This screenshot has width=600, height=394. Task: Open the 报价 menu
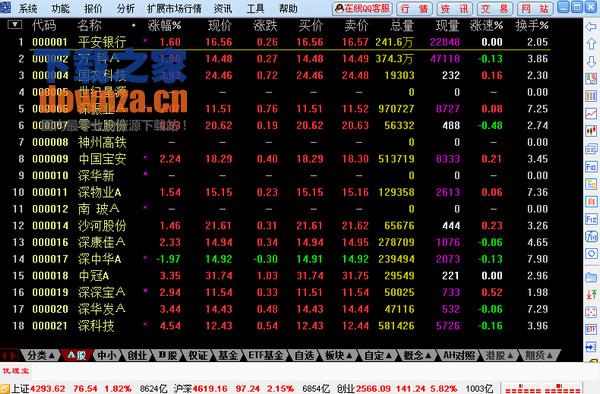point(93,8)
